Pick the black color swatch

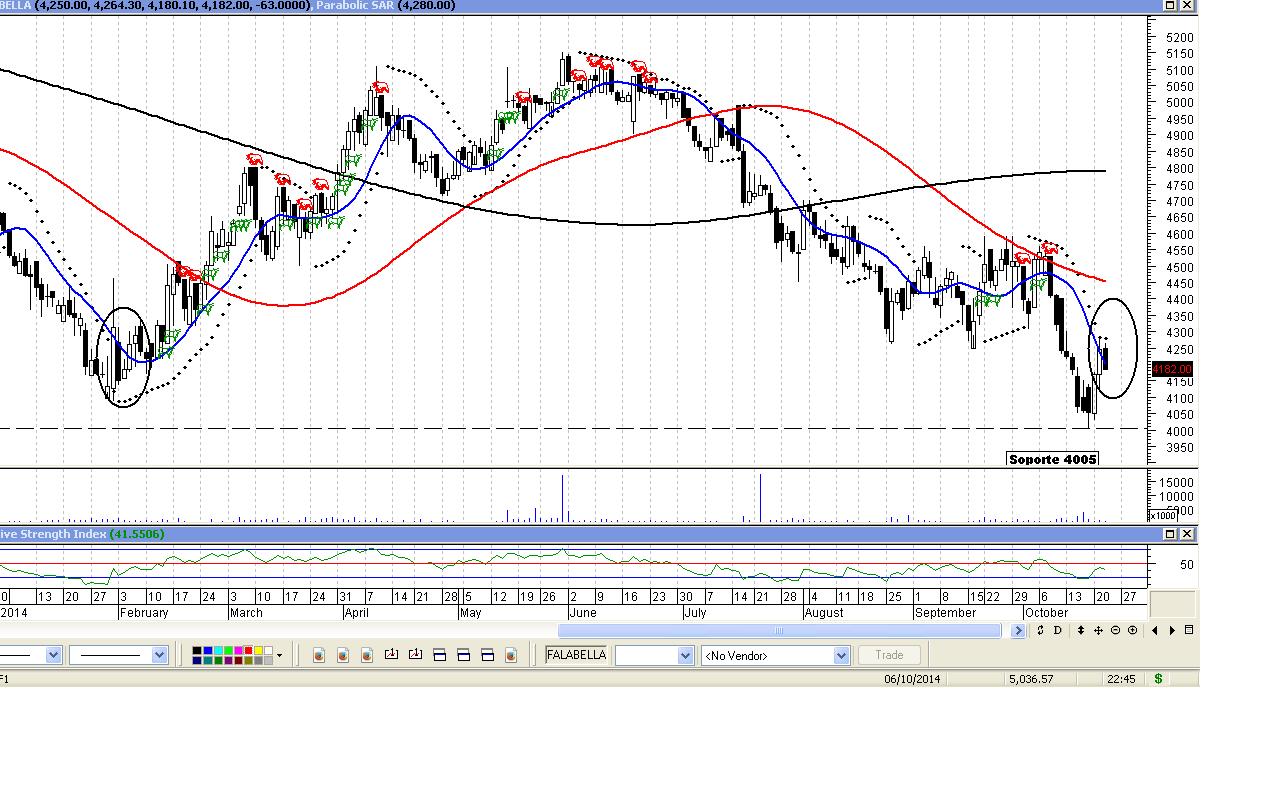(198, 651)
